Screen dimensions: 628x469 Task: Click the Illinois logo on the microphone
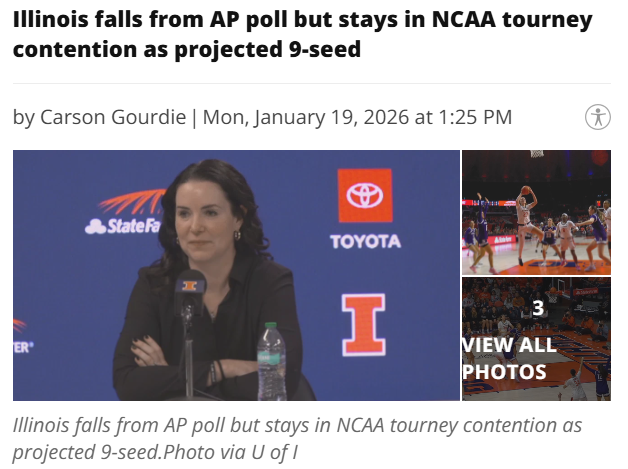[x=188, y=285]
